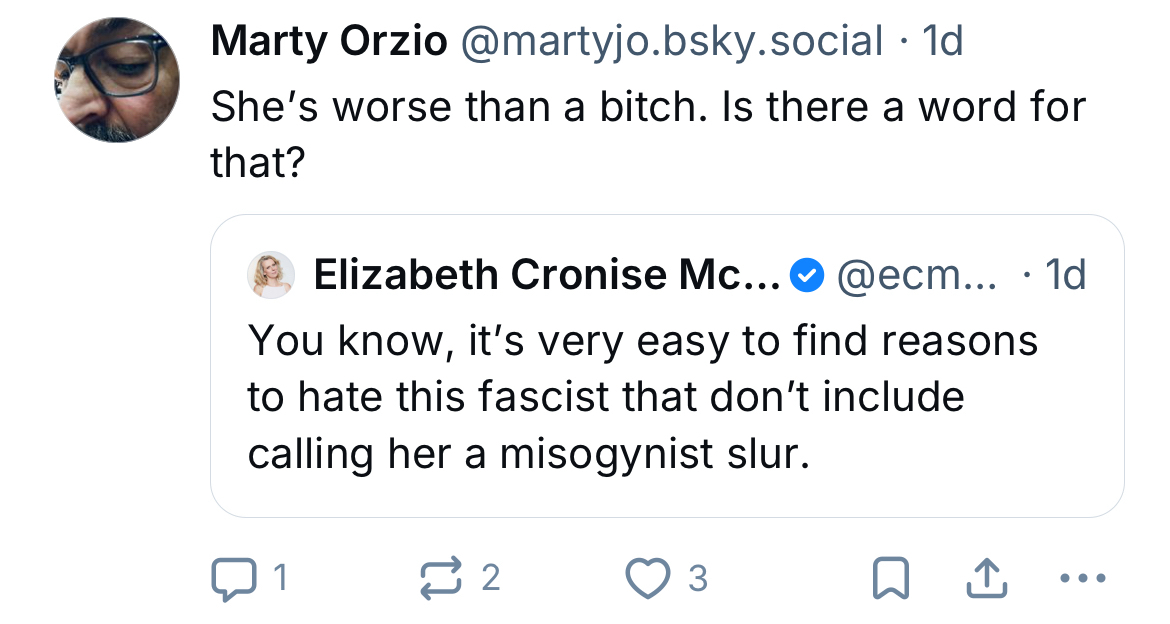Click the like count number 3
The width and height of the screenshot is (1170, 624).
point(698,578)
